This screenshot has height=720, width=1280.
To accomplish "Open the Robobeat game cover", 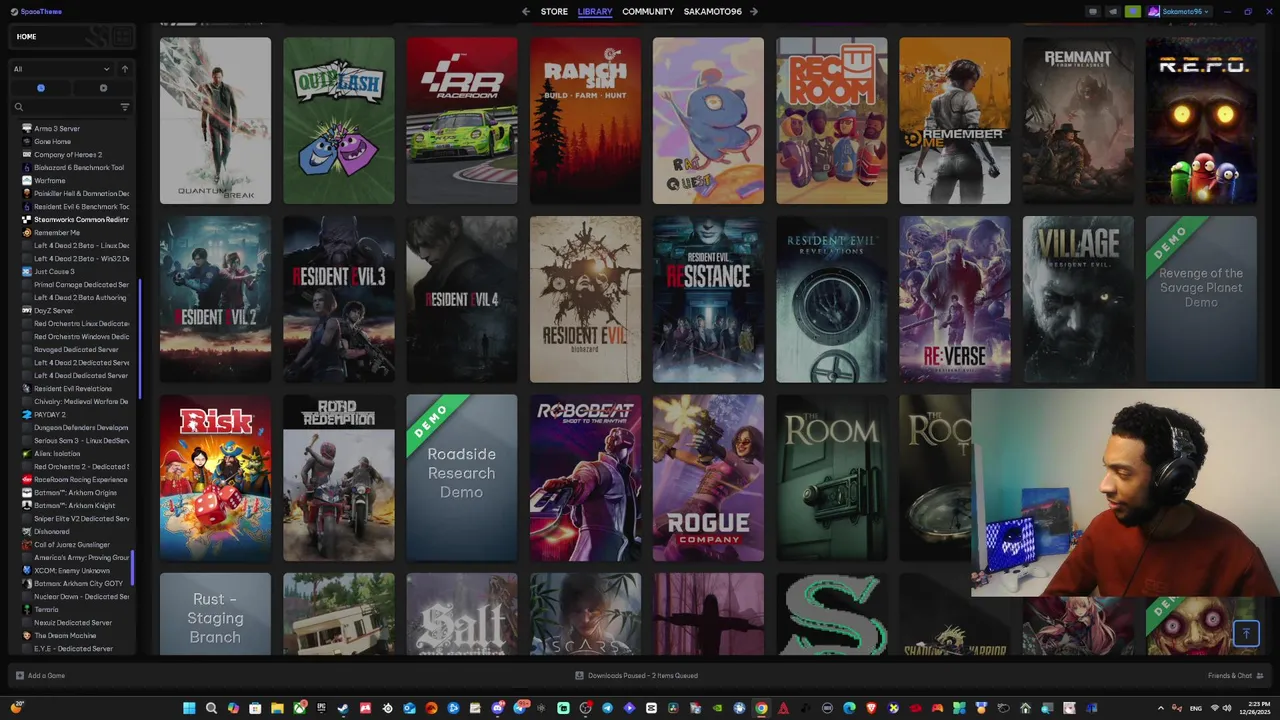I will pyautogui.click(x=585, y=478).
